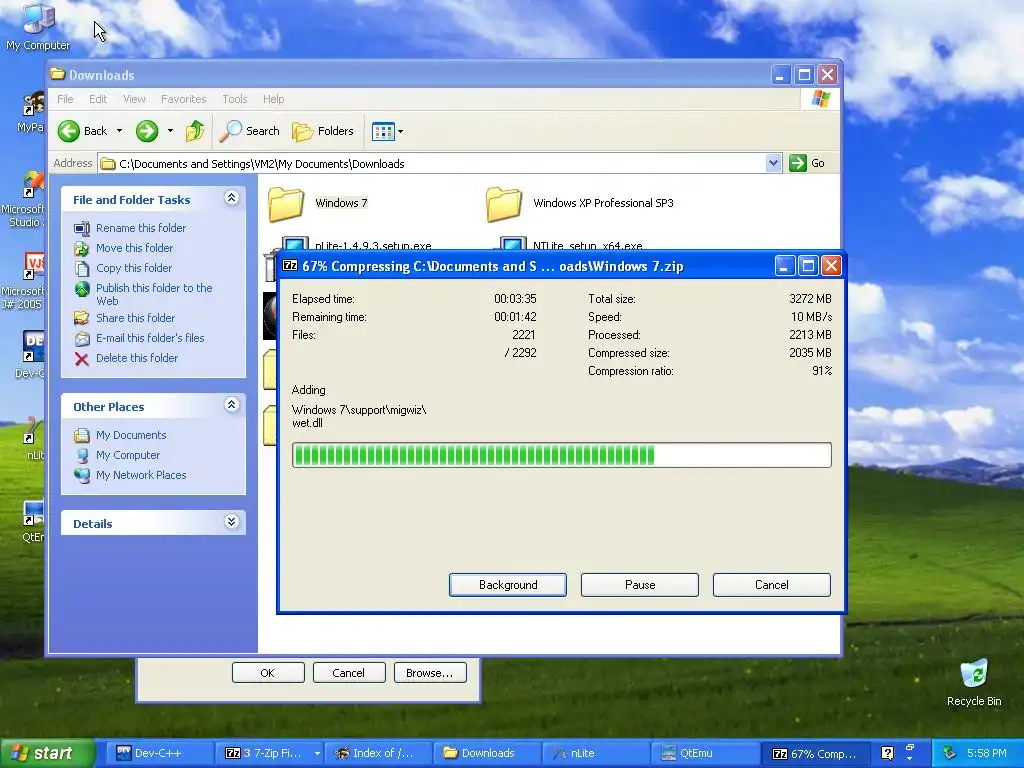Click the system clock showing 5:58 PM

986,753
